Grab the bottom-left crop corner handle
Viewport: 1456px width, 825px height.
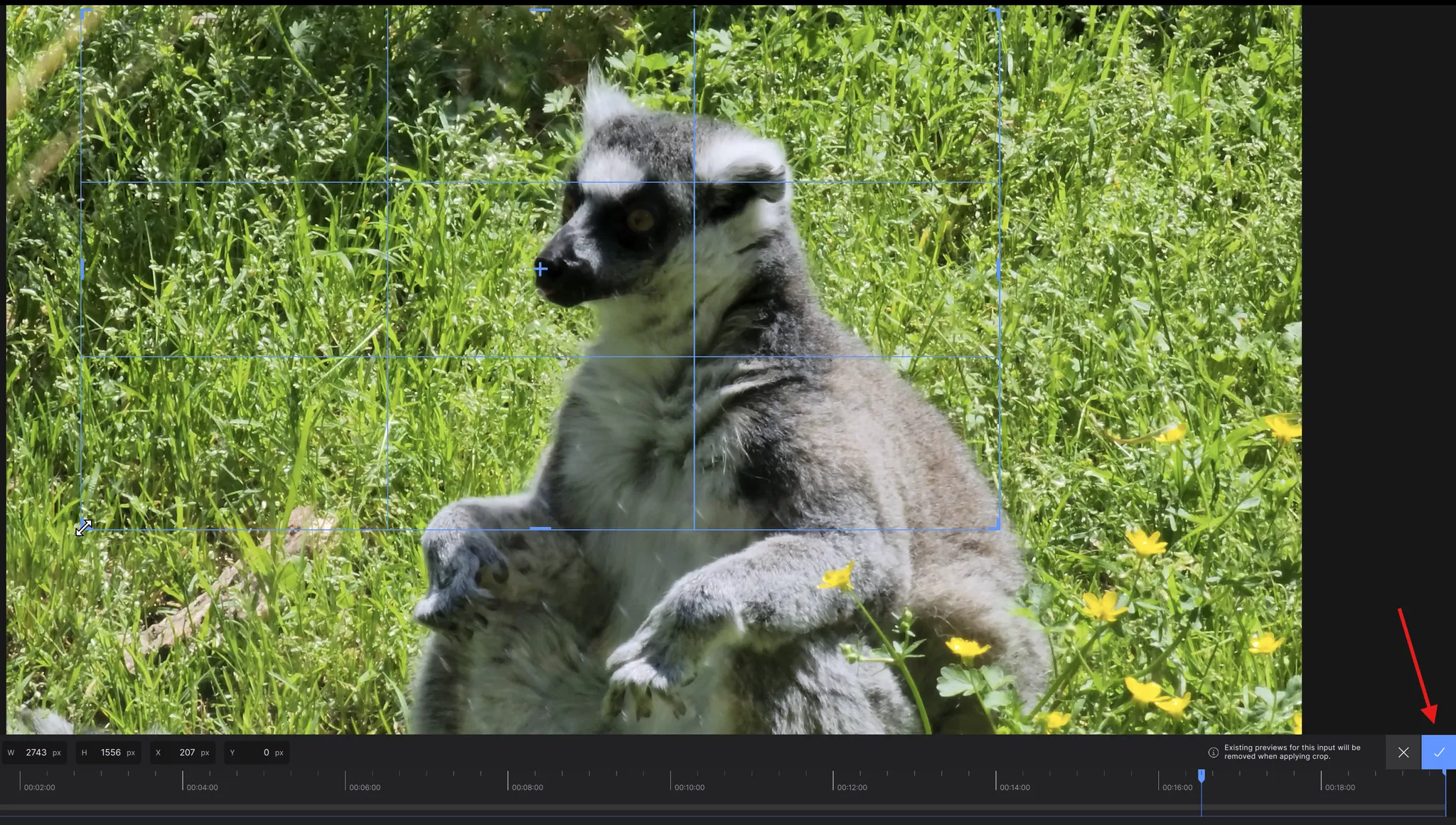tap(83, 527)
